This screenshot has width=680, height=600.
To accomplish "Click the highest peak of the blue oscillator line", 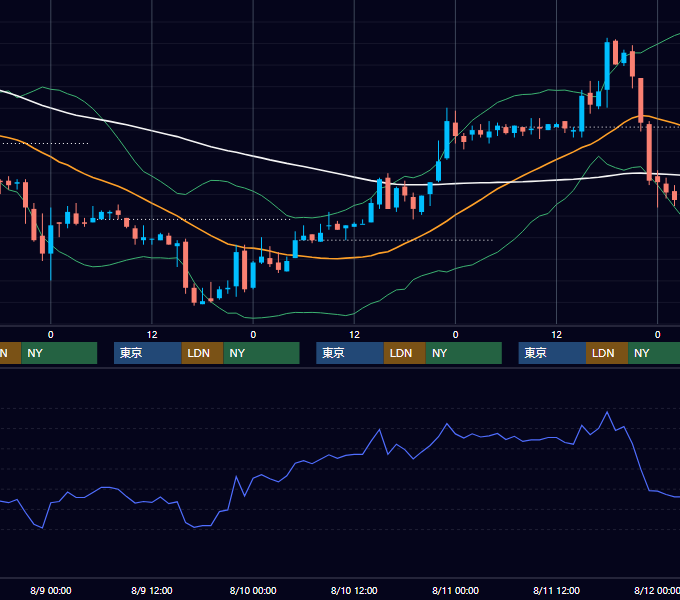I will 607,412.
